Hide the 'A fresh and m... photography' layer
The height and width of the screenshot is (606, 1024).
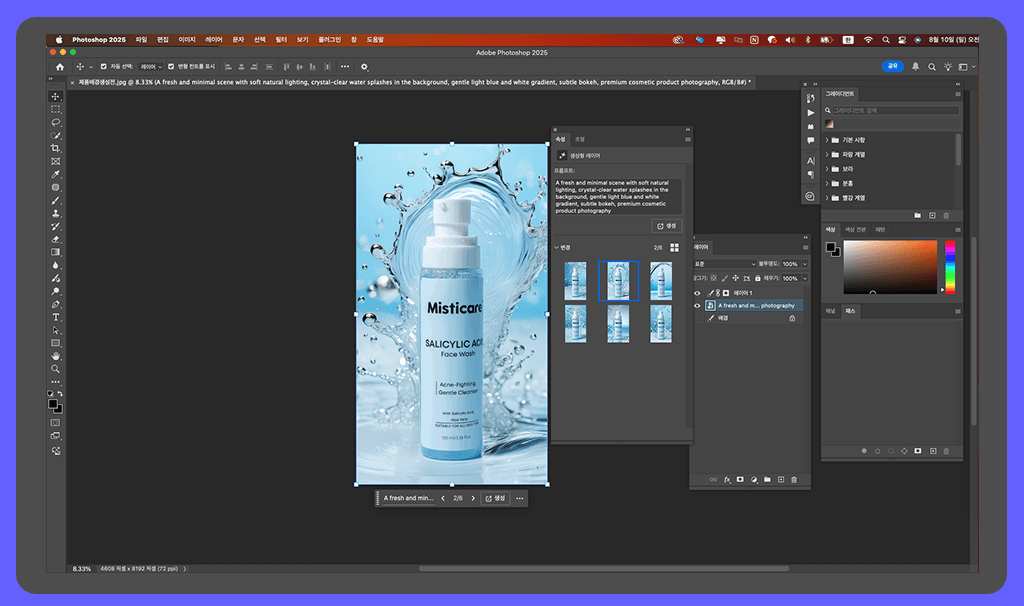pos(697,306)
